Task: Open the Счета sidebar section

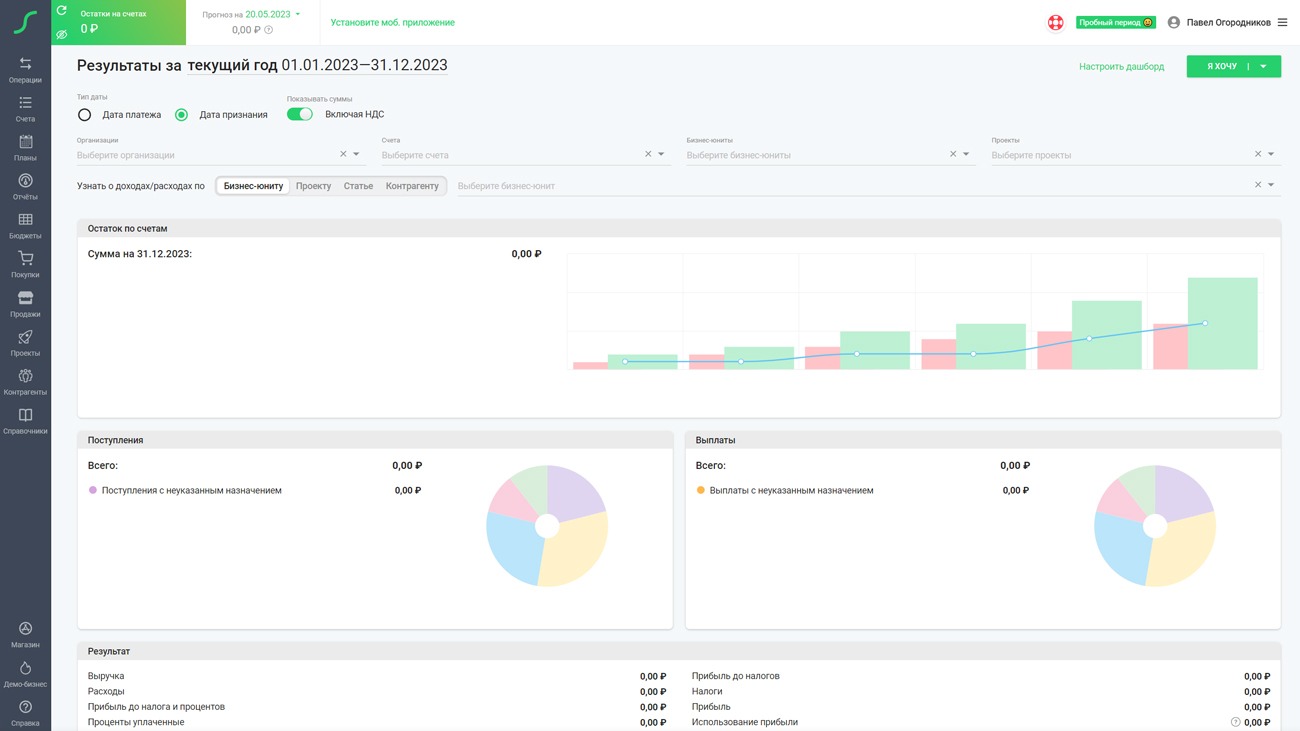Action: 25,108
